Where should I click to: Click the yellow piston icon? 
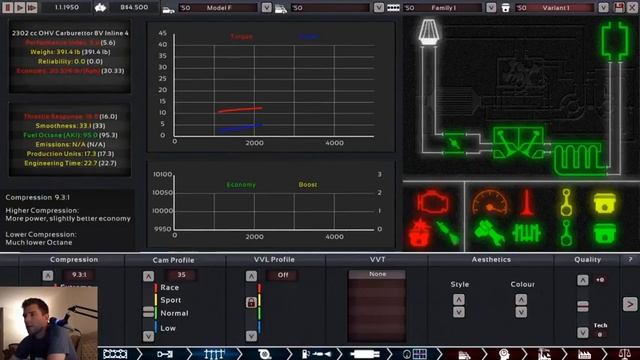(x=604, y=203)
